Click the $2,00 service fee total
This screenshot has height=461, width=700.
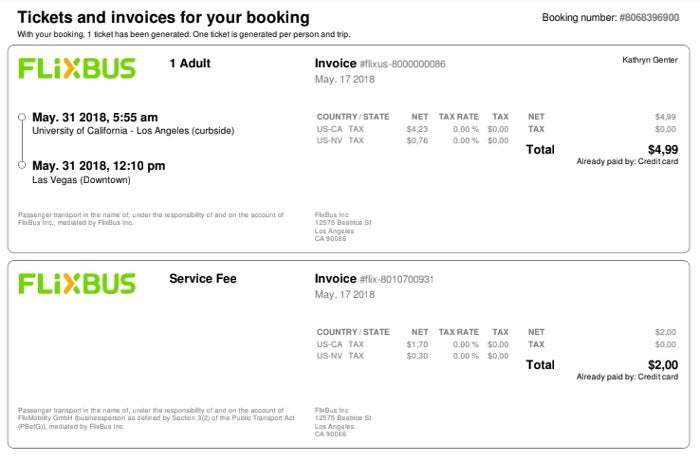tap(663, 365)
